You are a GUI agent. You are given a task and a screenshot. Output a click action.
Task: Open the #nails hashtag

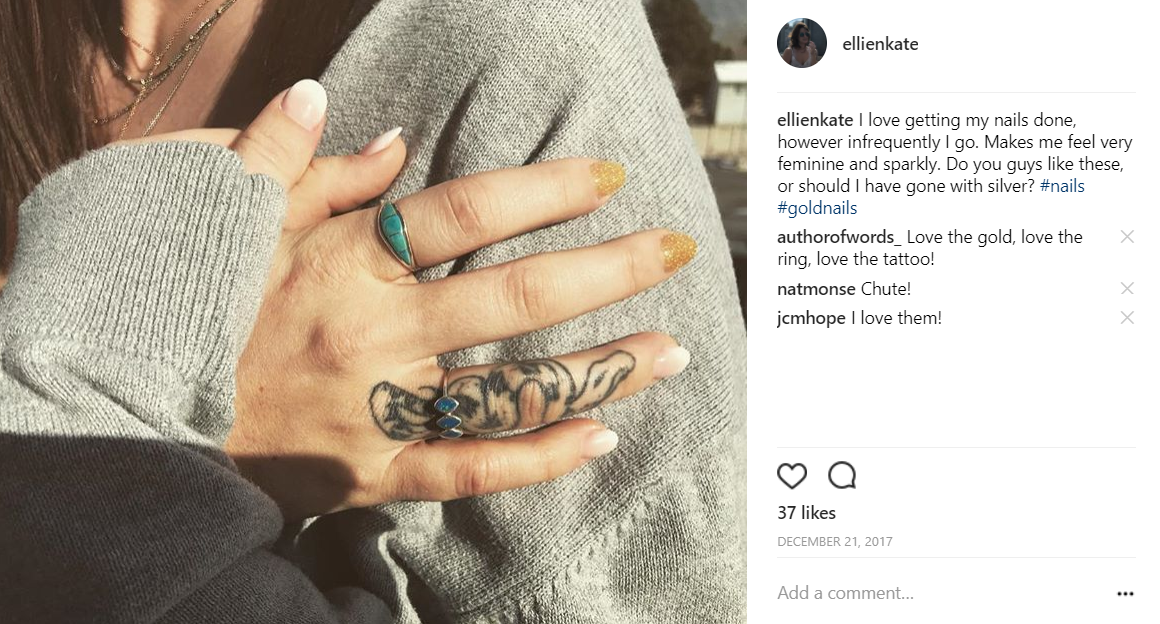[1062, 186]
